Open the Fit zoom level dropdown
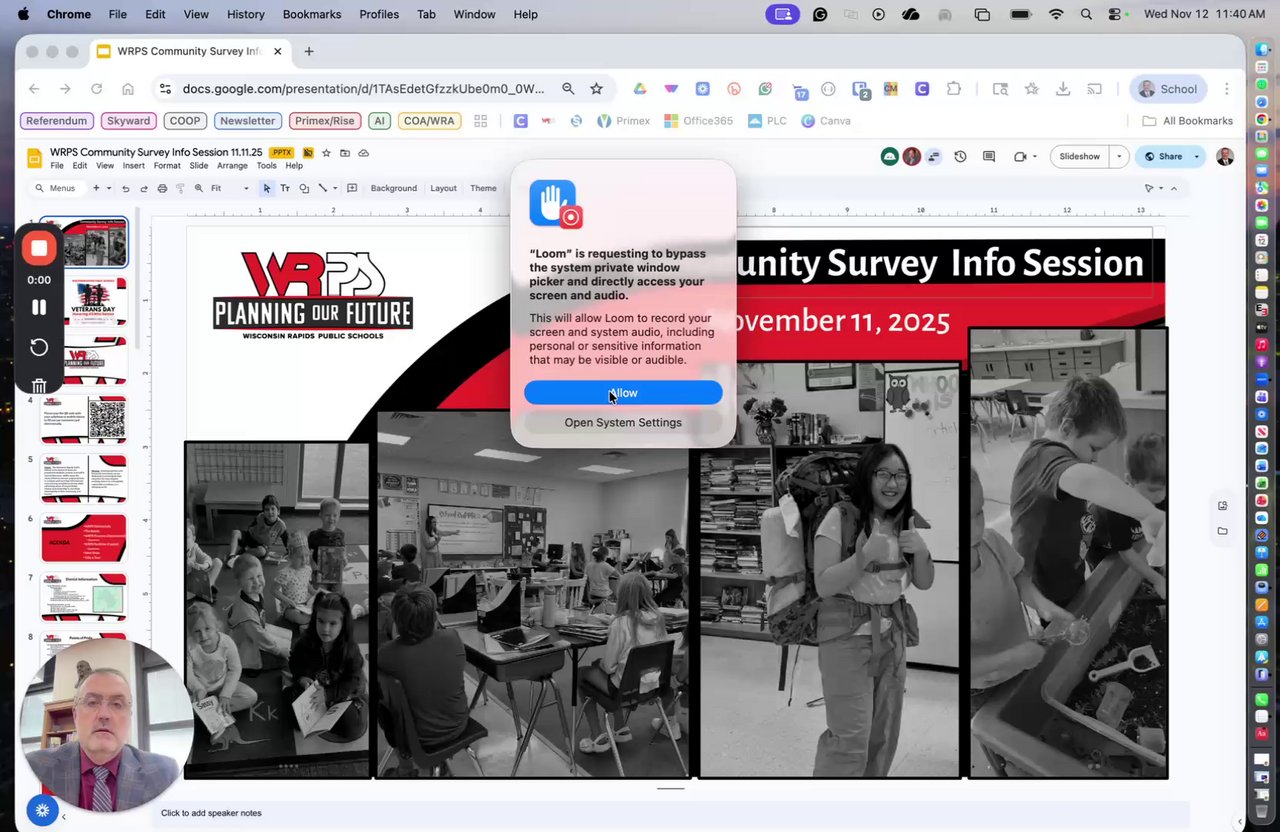 230,188
